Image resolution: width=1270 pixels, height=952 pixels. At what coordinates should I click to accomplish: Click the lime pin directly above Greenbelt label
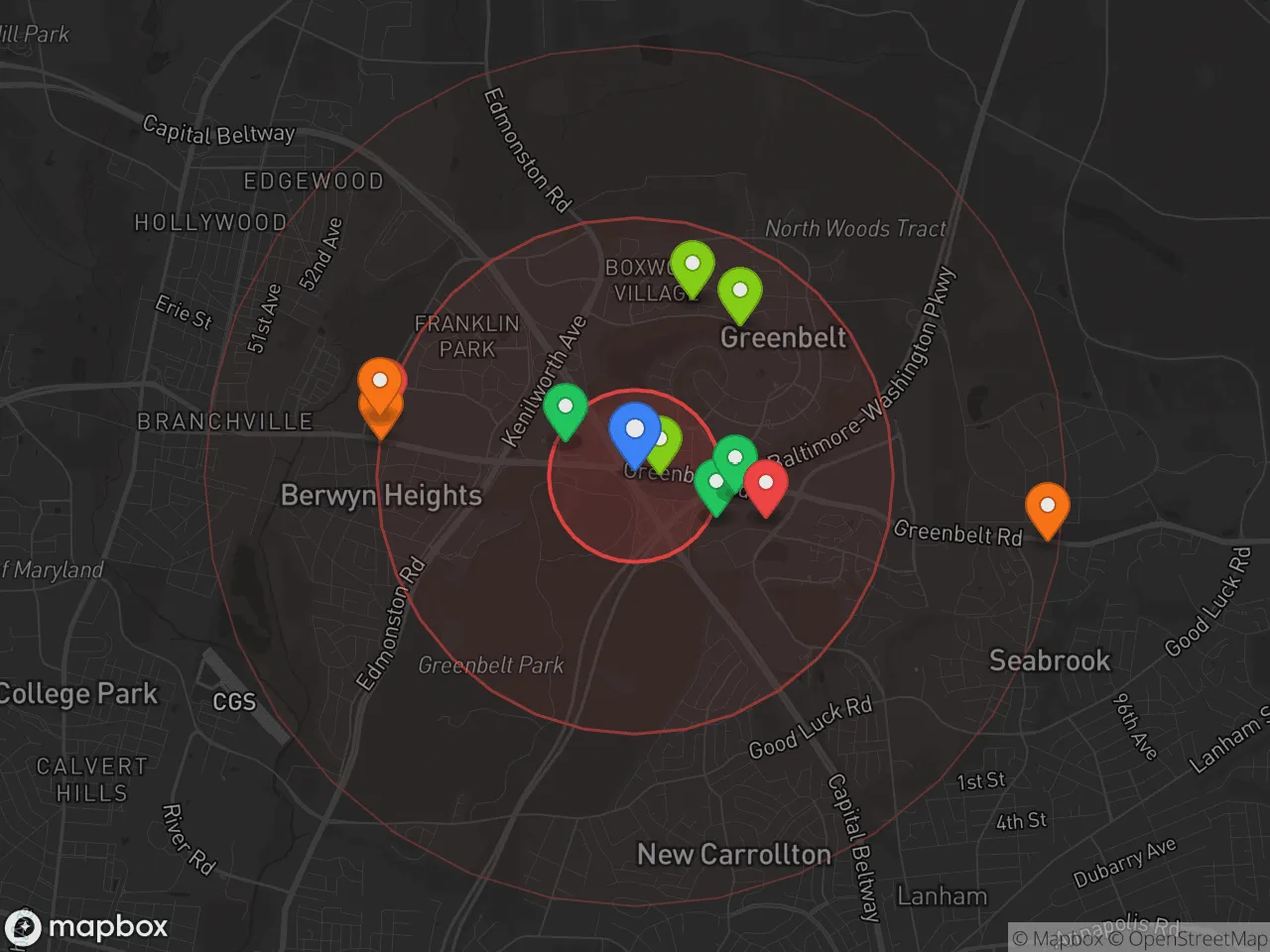(739, 292)
